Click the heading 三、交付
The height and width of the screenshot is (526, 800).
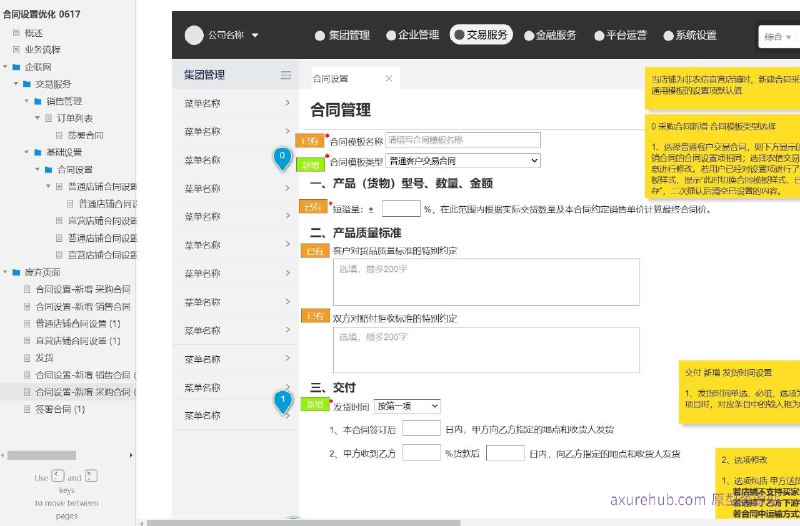coord(333,387)
